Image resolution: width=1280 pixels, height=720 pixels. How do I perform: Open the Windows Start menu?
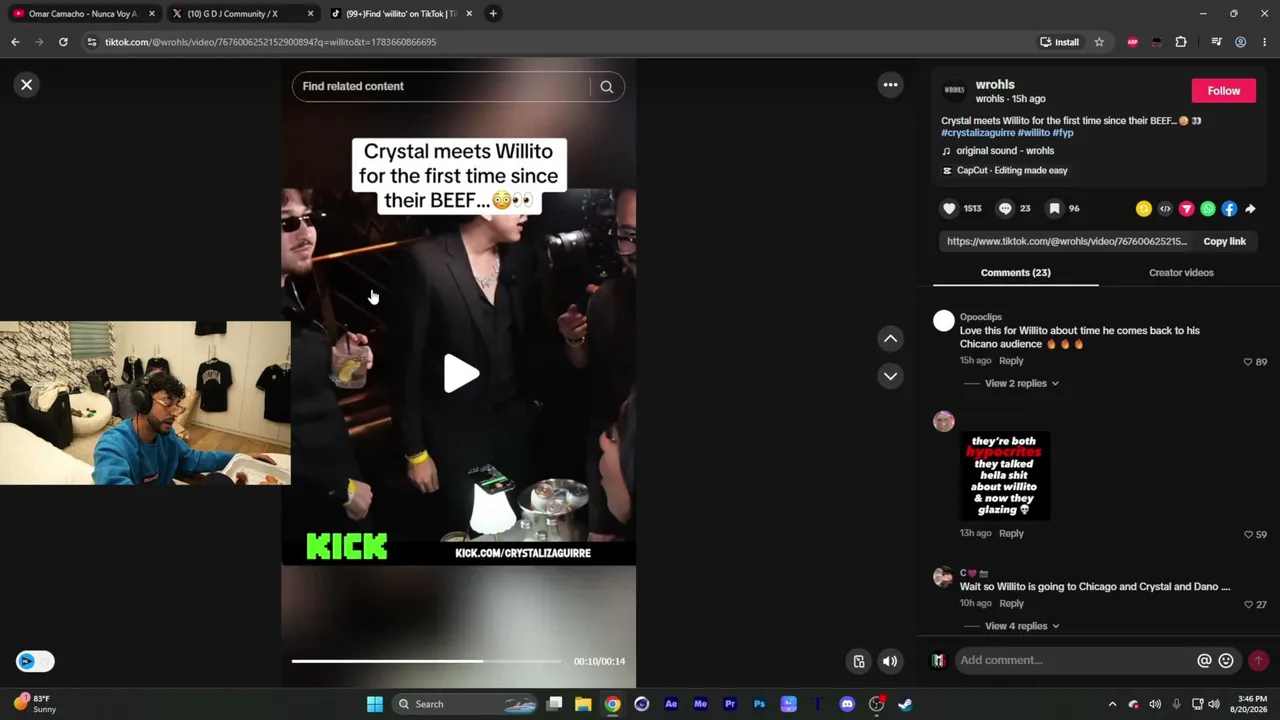(x=375, y=704)
